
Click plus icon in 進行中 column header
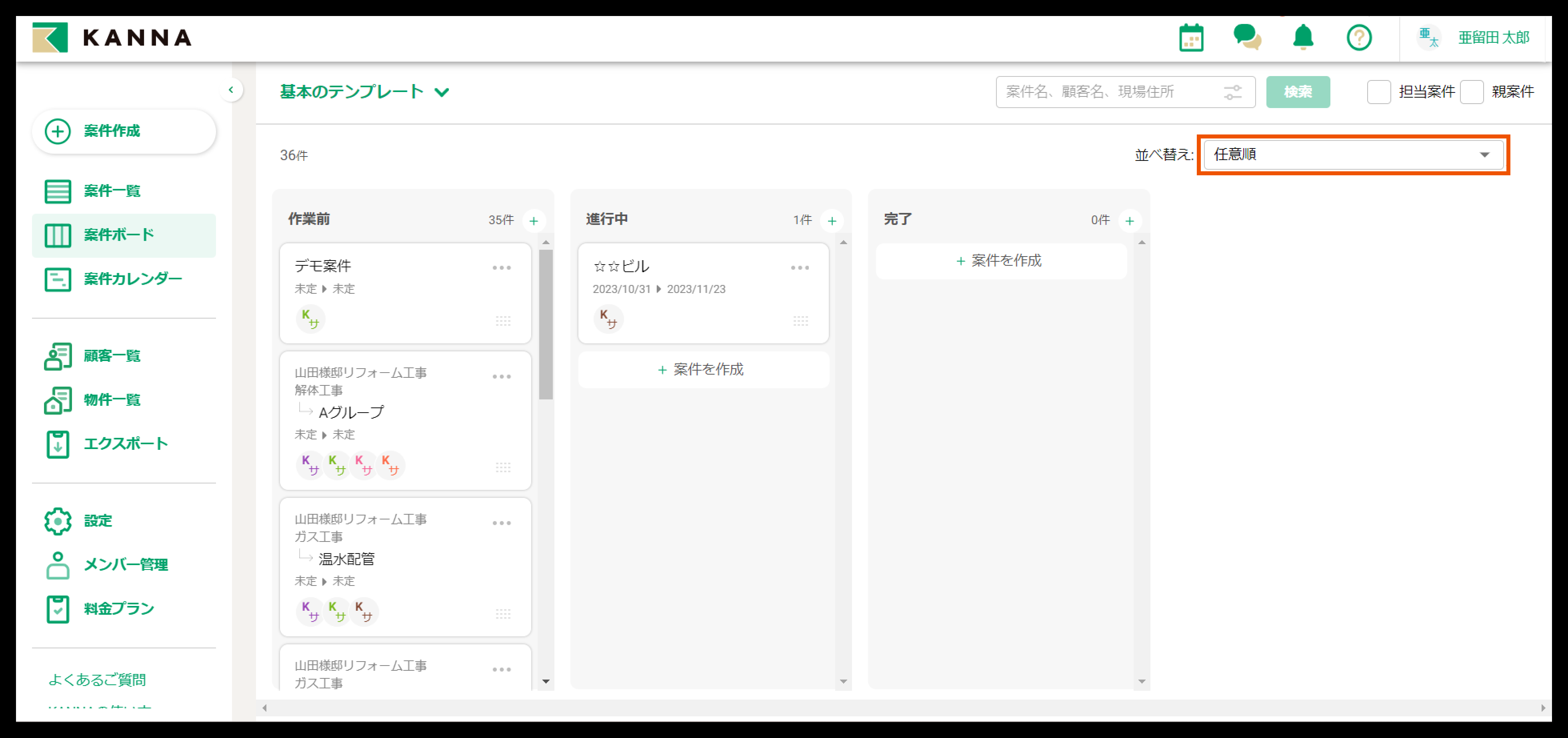832,221
